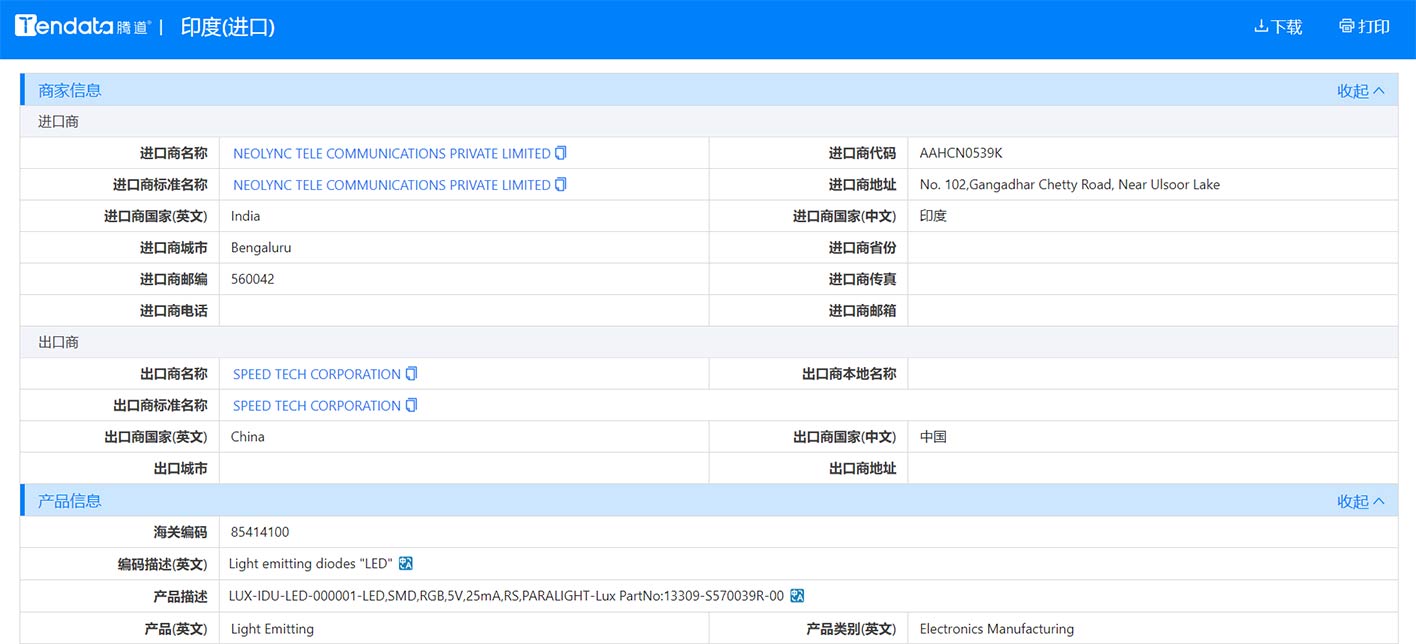This screenshot has width=1416, height=644.
Task: Select the 印度 country value
Action: tap(933, 216)
